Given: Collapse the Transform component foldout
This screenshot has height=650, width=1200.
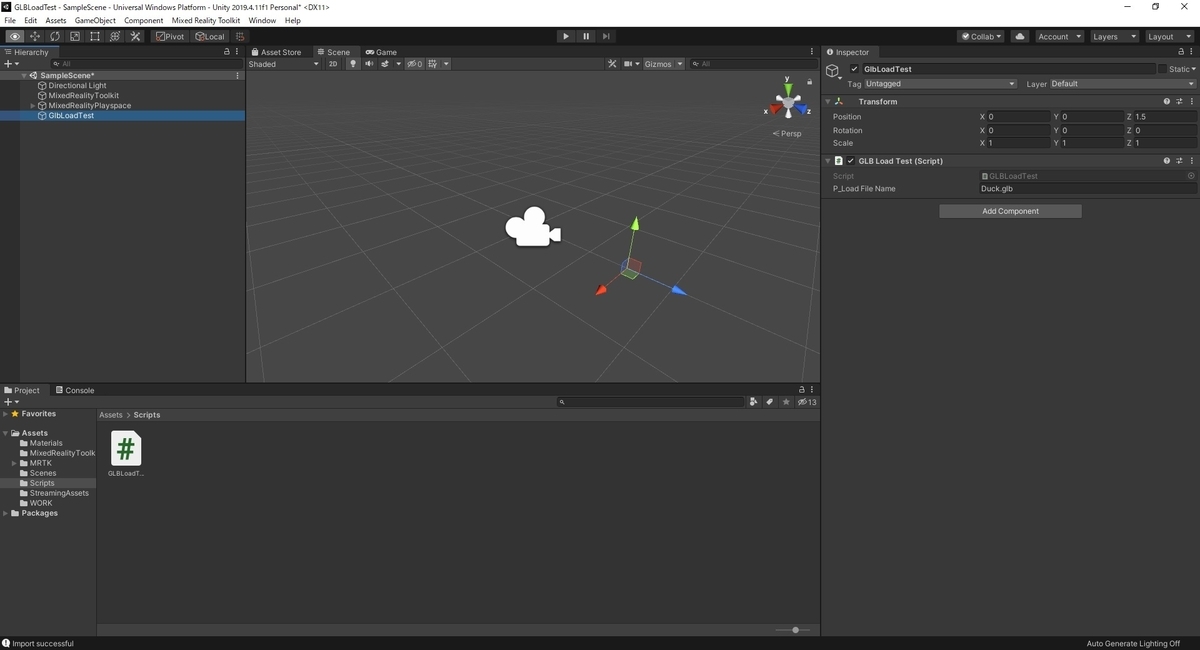Looking at the screenshot, I should (x=828, y=102).
